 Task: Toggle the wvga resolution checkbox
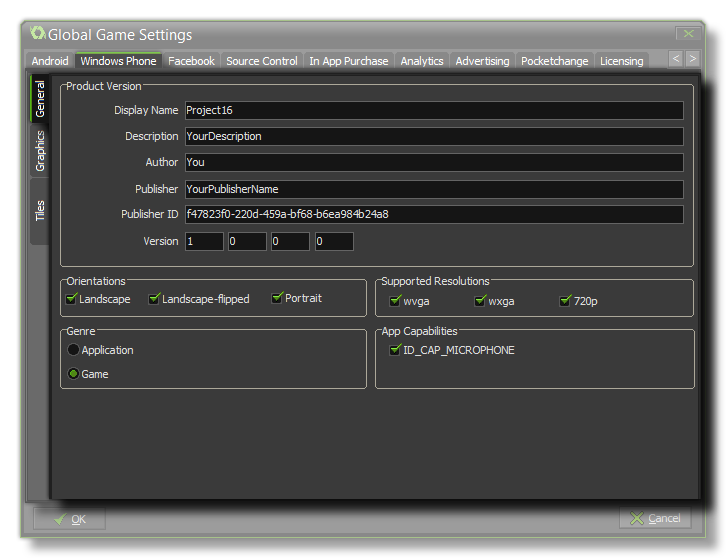(395, 301)
